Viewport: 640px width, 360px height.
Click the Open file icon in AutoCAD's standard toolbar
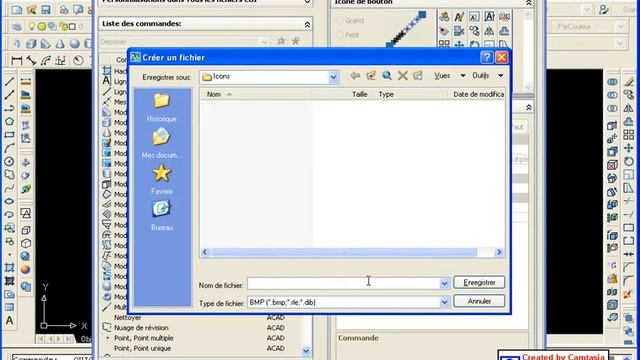click(31, 9)
